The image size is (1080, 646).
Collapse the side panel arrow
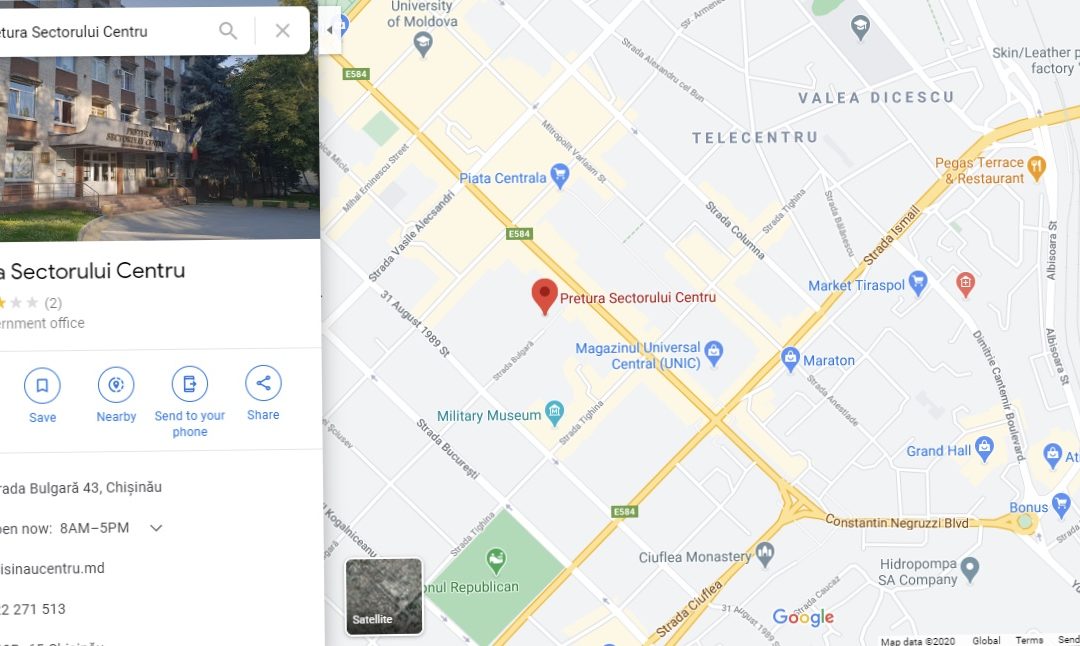pos(330,30)
